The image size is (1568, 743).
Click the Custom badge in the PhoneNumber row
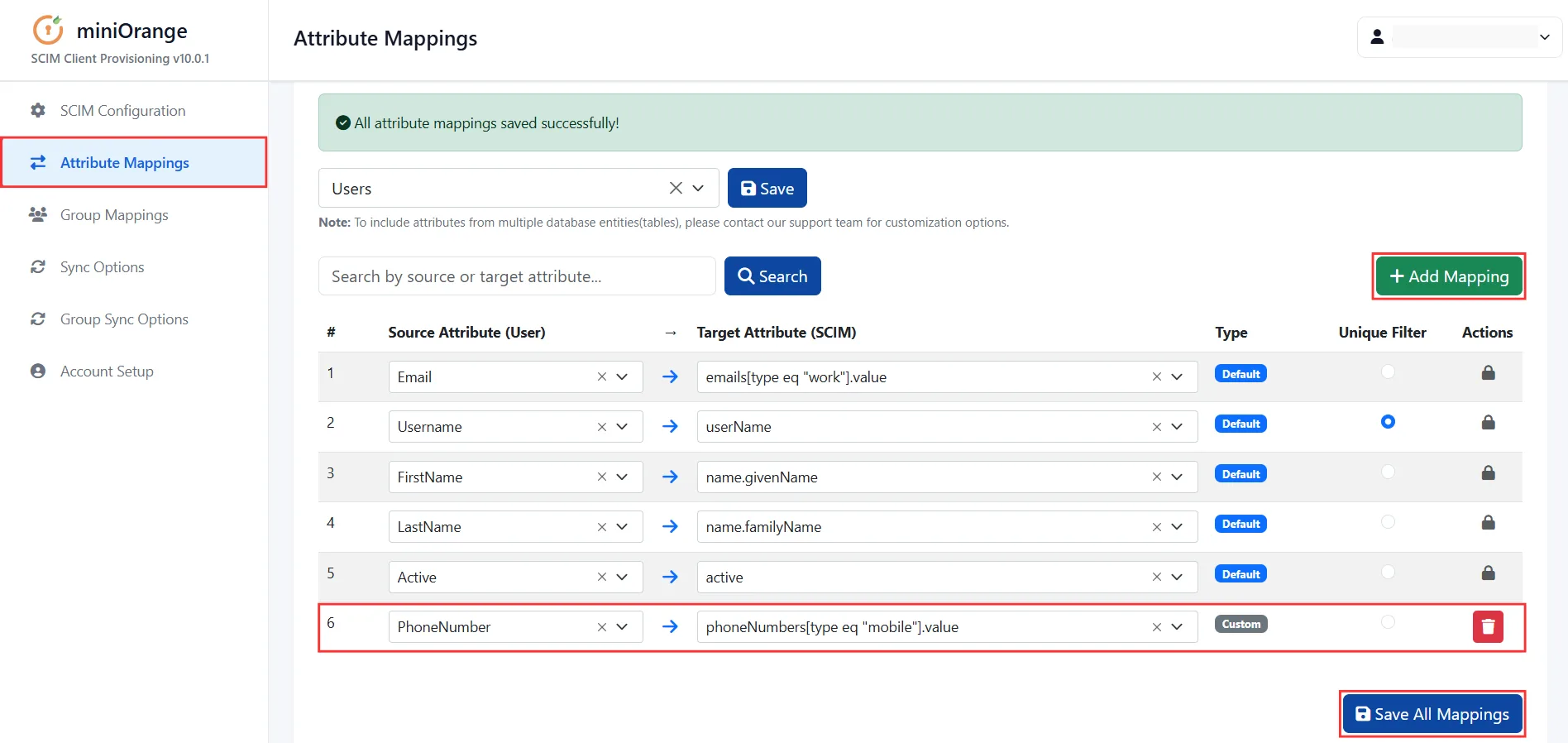tap(1241, 624)
